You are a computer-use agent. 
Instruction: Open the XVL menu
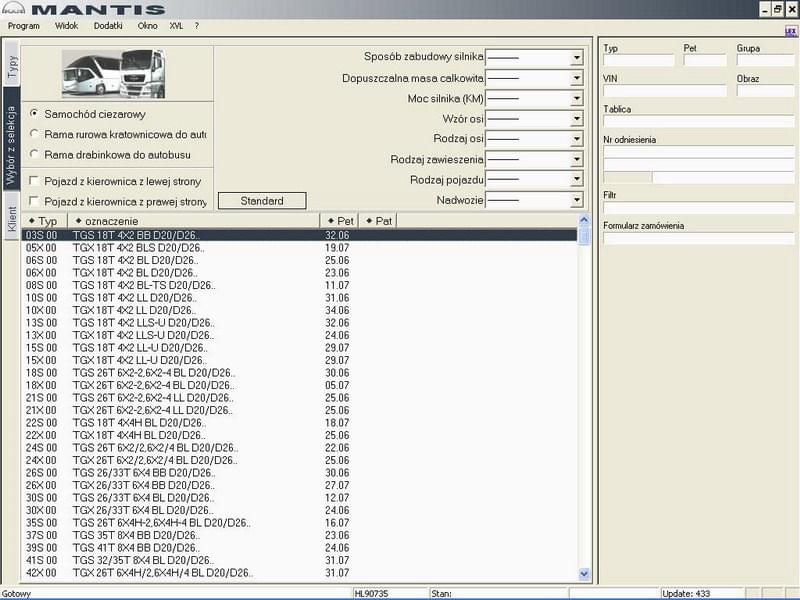(x=176, y=26)
